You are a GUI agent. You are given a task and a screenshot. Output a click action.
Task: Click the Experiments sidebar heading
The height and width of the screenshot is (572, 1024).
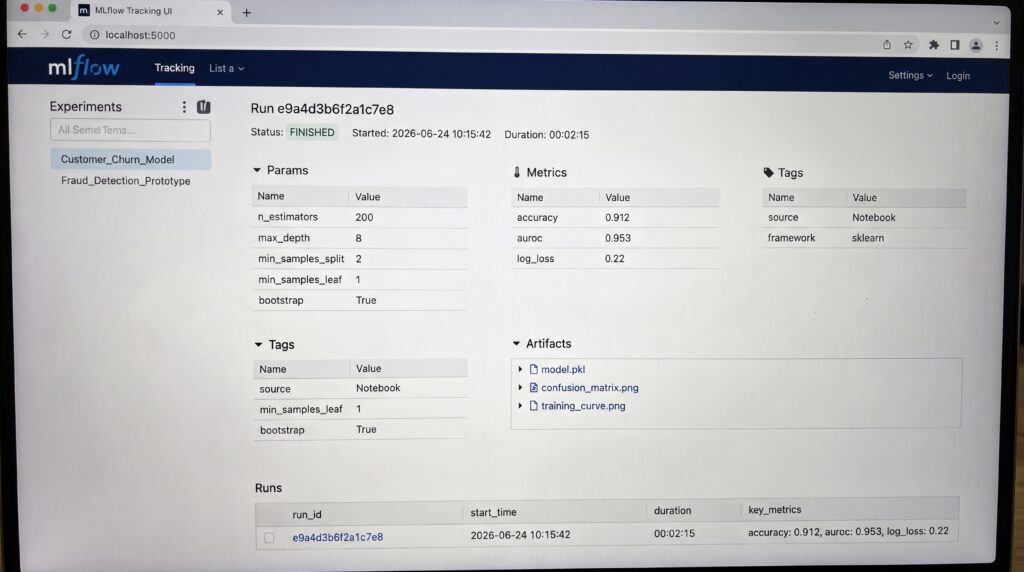[x=86, y=106]
